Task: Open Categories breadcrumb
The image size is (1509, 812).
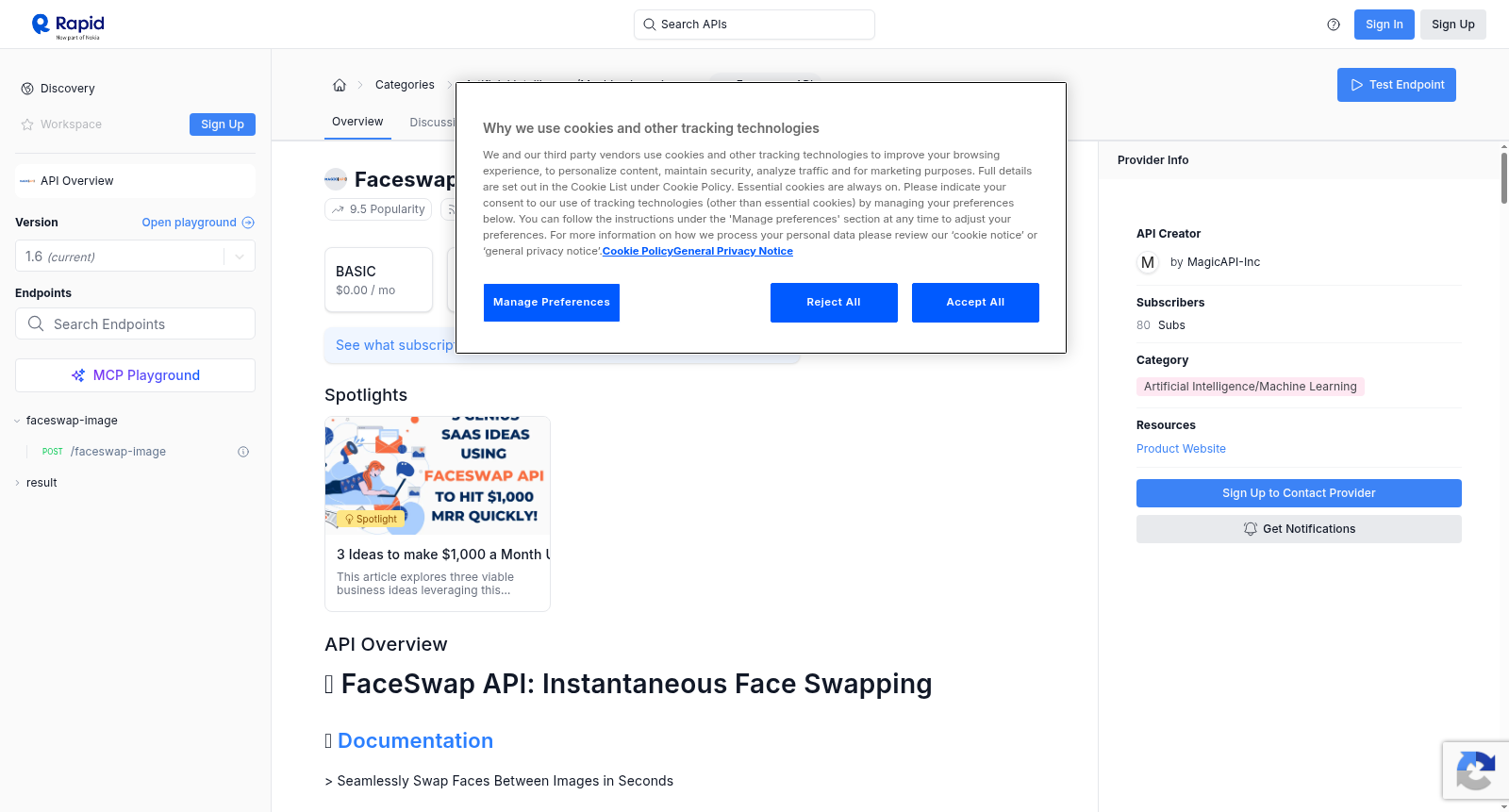Action: (405, 85)
